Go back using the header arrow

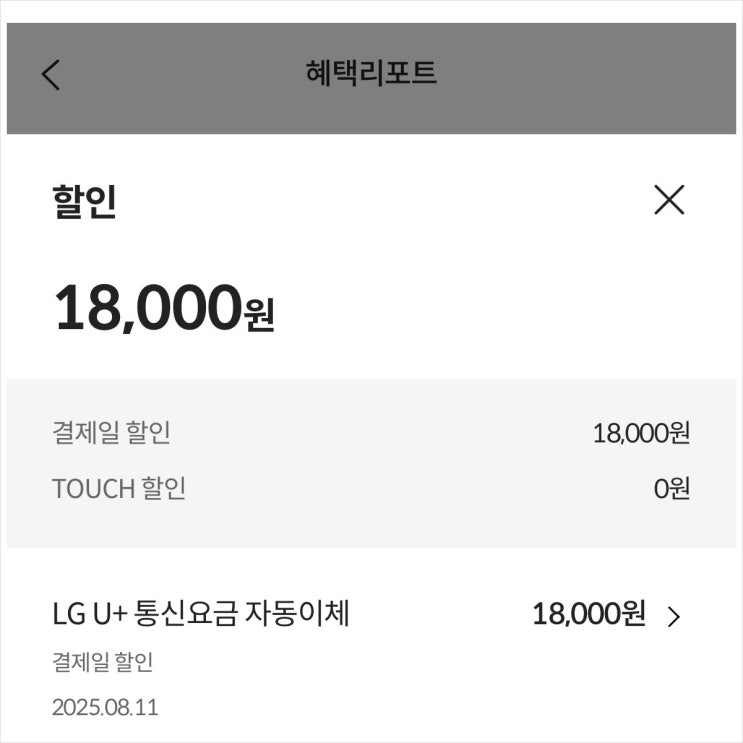(51, 75)
